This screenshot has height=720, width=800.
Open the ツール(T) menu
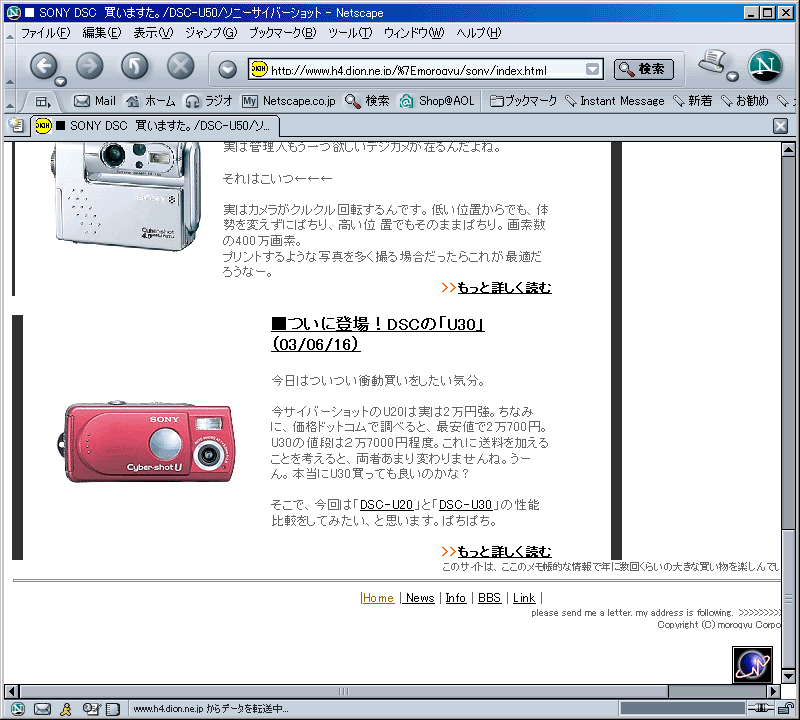coord(350,33)
